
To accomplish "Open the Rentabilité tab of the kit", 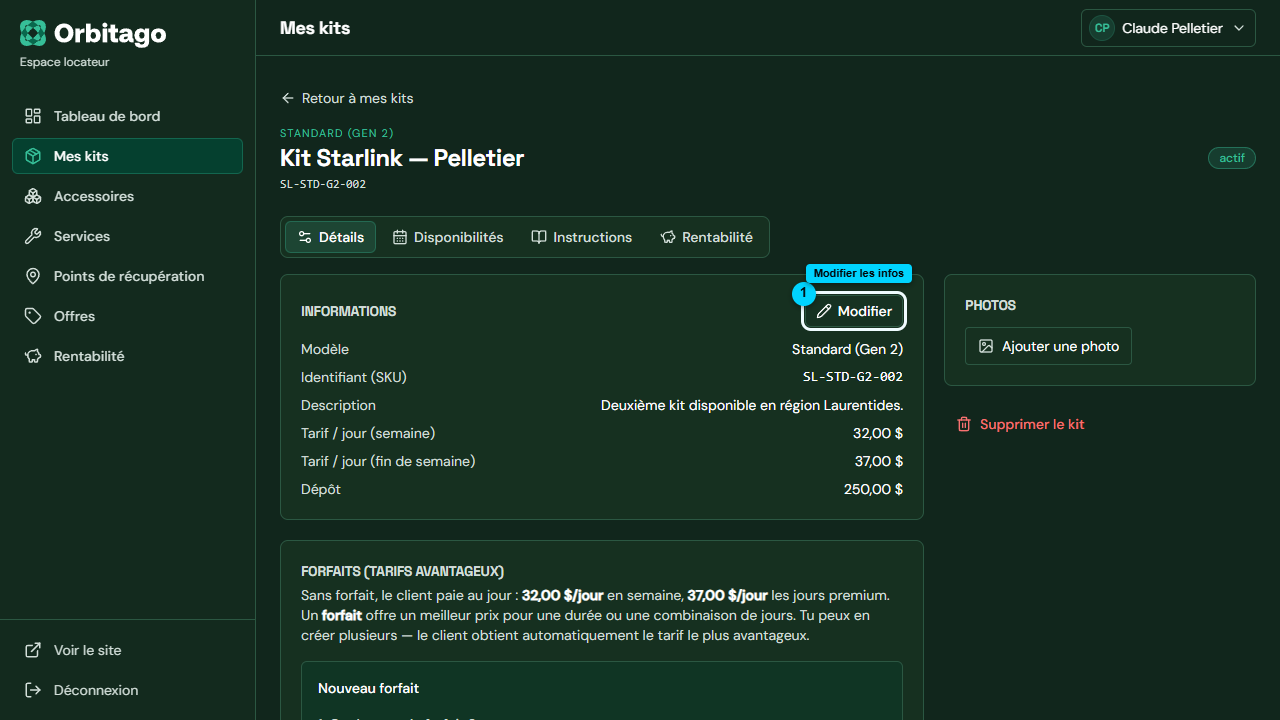I will click(707, 237).
